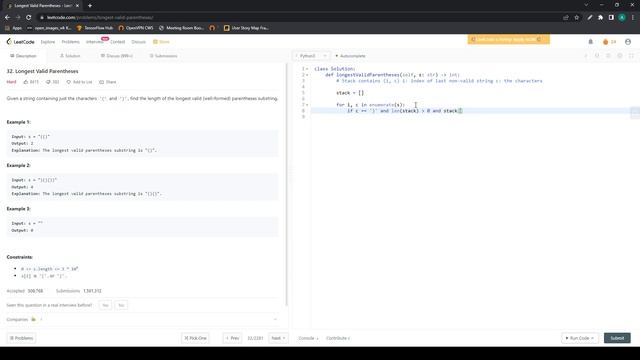Open the browser extensions puzzle icon

point(600,18)
